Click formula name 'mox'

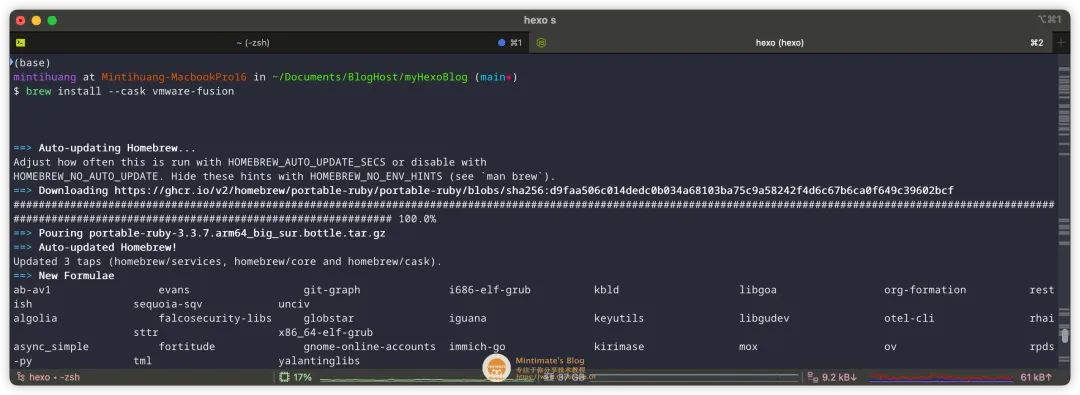749,346
